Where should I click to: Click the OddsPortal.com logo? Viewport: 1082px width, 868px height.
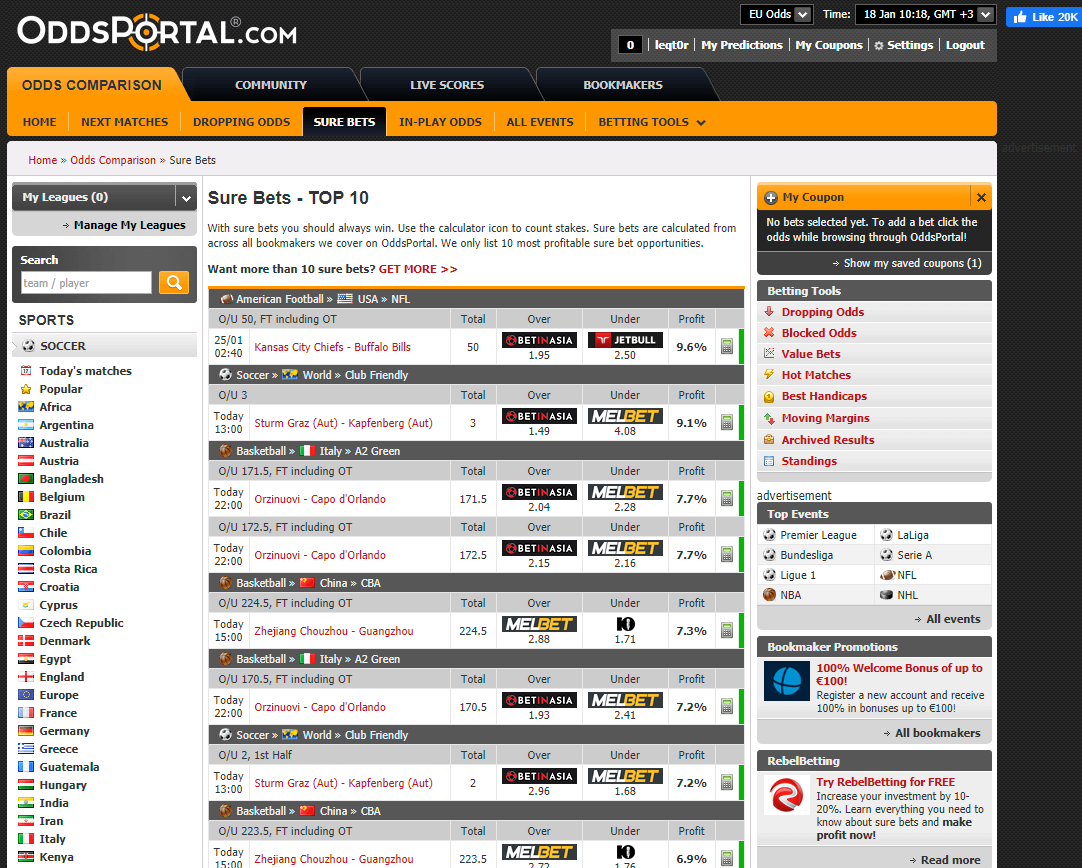pyautogui.click(x=157, y=31)
